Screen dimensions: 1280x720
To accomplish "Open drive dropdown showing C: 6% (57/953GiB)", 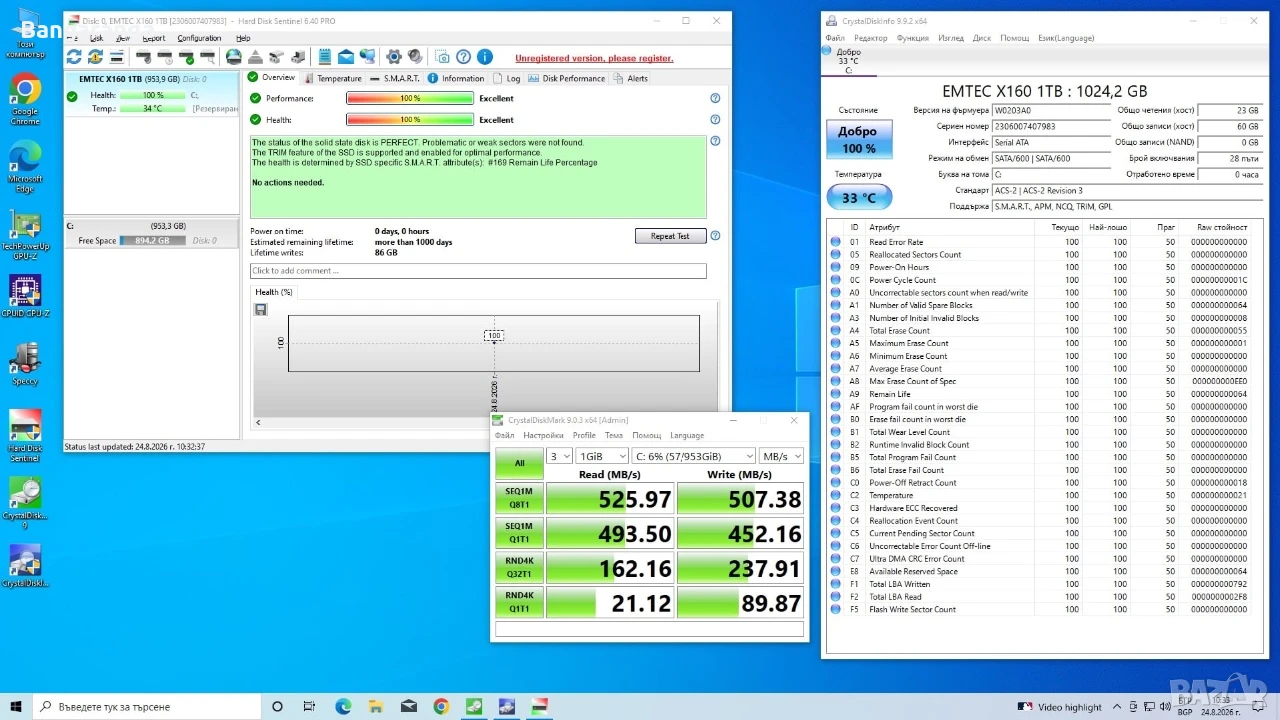I will 694,456.
